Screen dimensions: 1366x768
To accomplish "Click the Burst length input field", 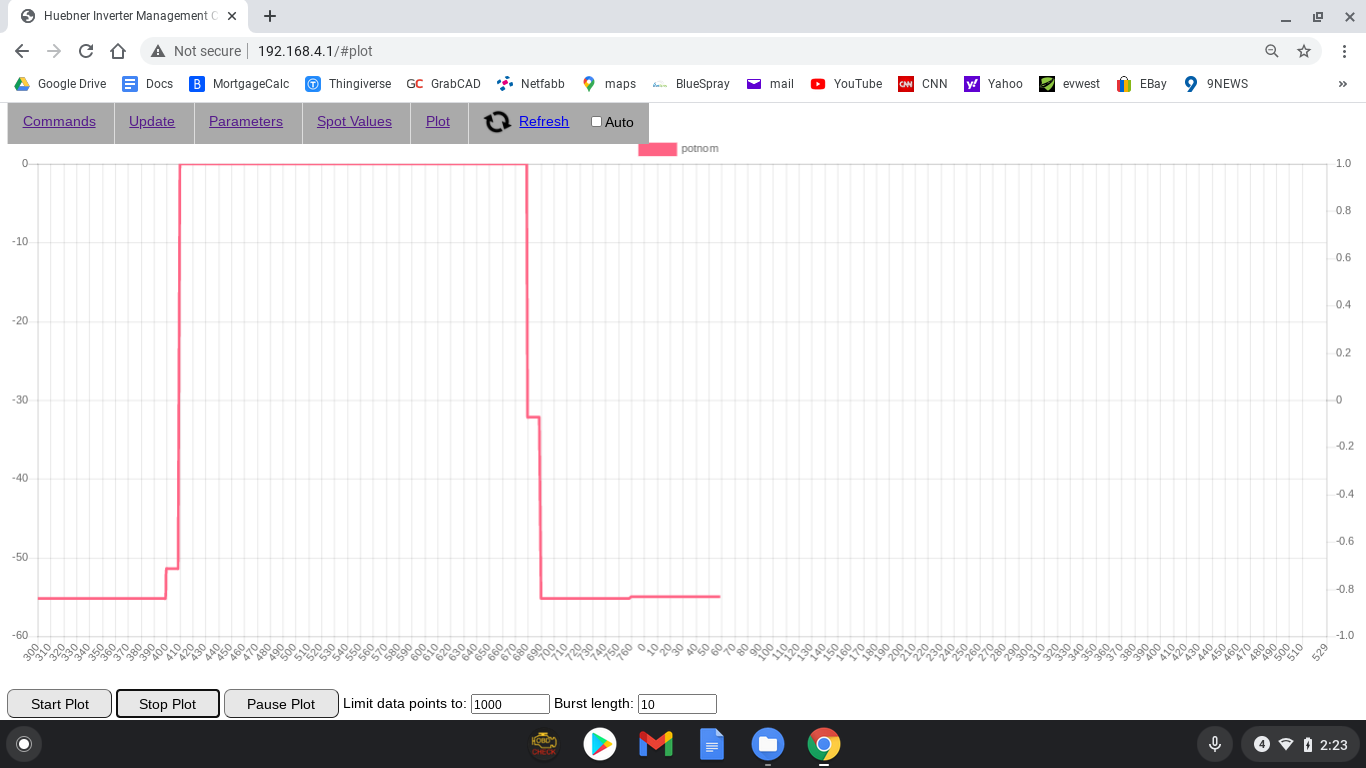I will click(677, 704).
